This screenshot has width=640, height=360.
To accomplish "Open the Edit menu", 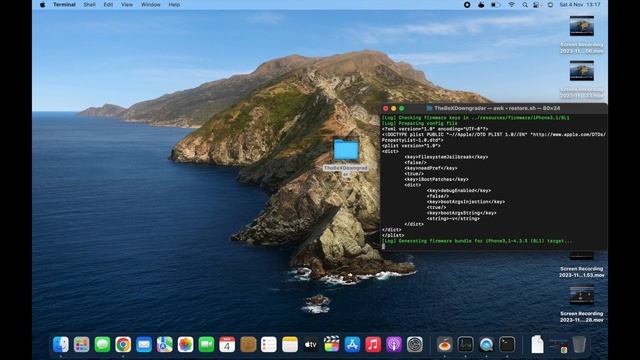I will tap(108, 4).
